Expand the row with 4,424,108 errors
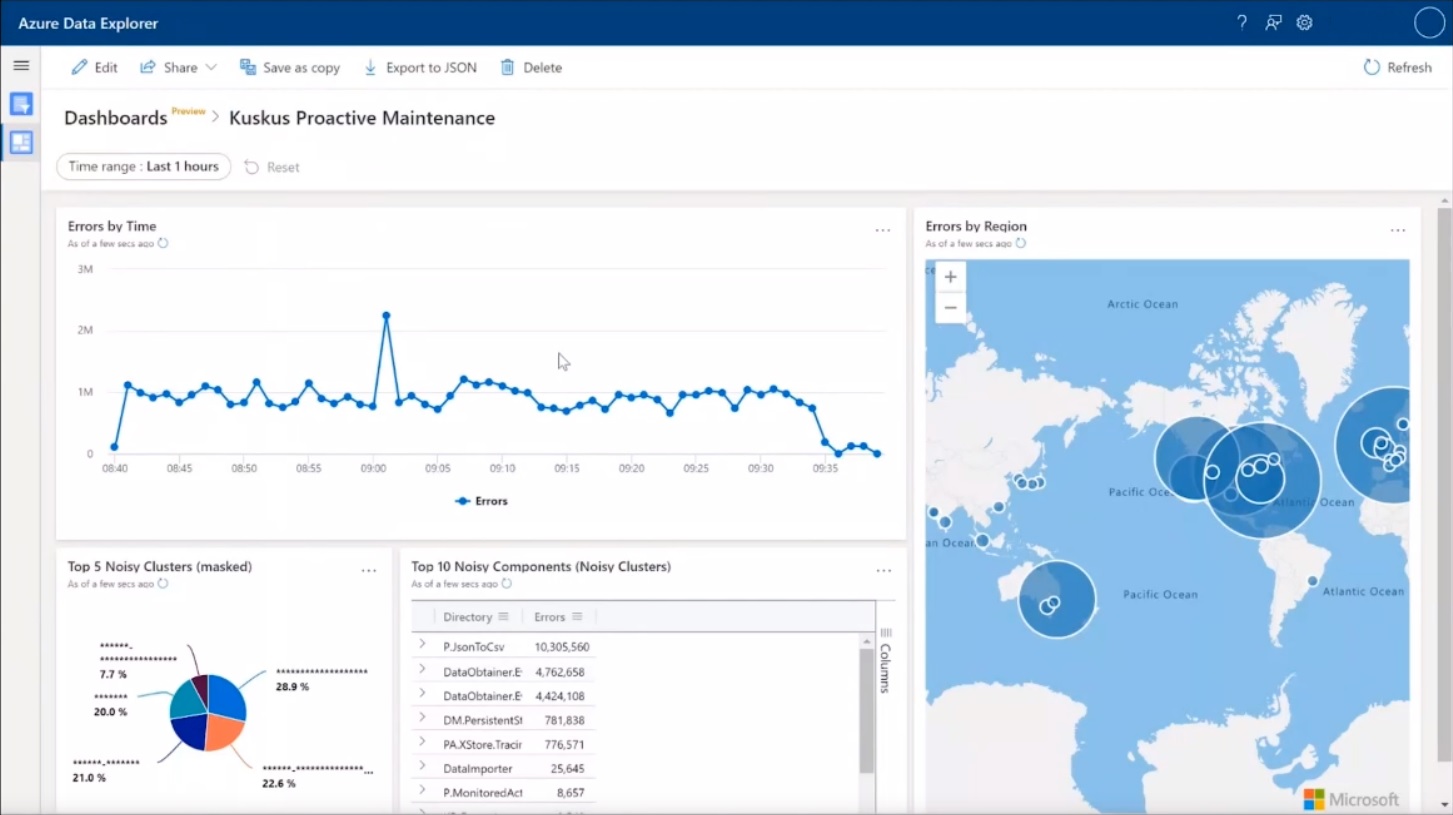 (x=422, y=694)
